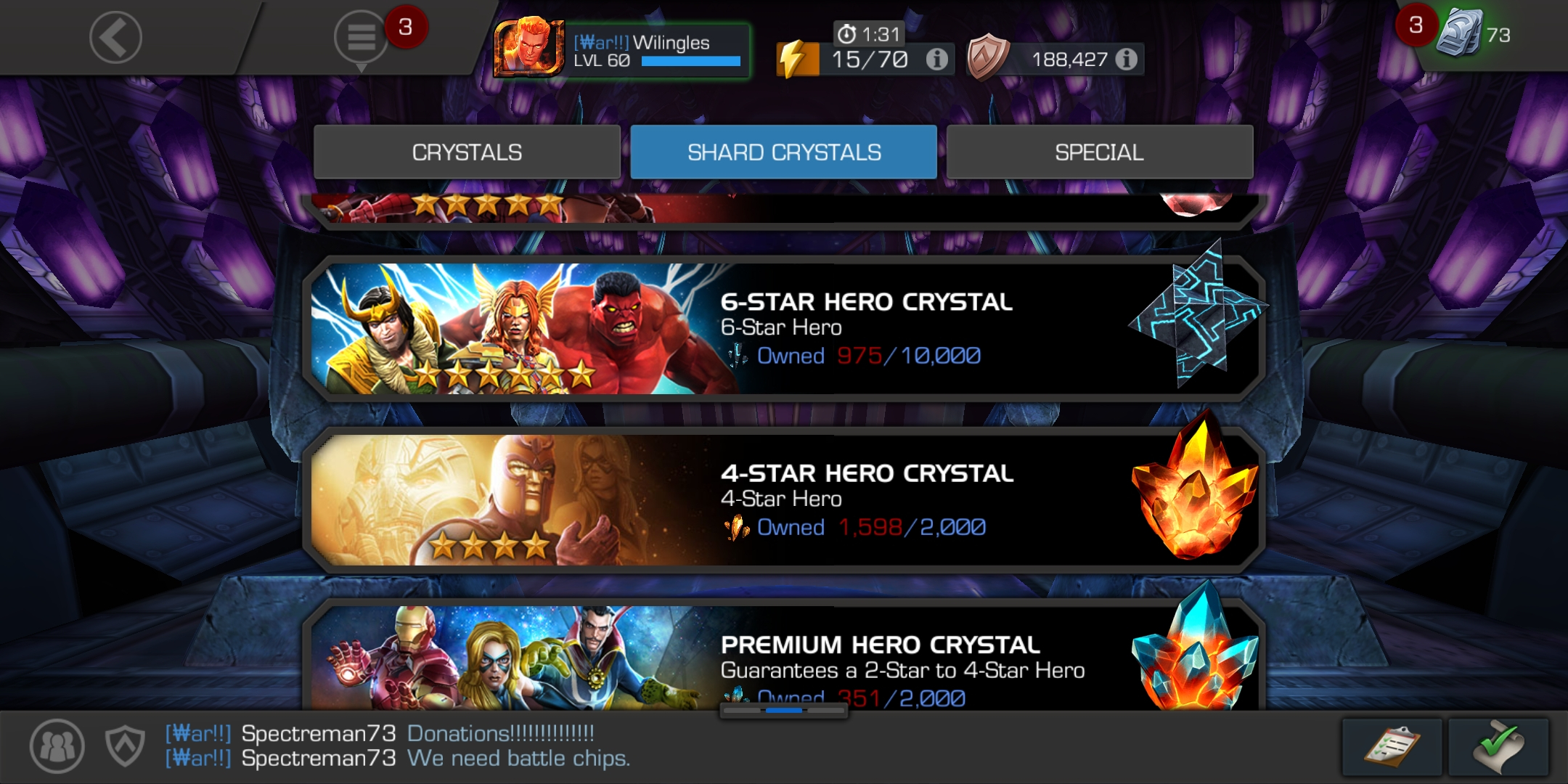Show energy info next to 15/70
The height and width of the screenshot is (784, 1568).
pyautogui.click(x=937, y=60)
